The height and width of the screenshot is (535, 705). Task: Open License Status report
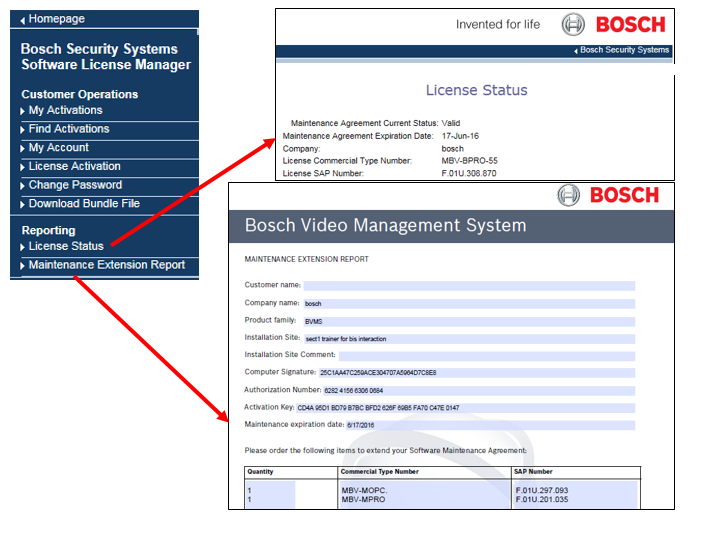point(66,246)
